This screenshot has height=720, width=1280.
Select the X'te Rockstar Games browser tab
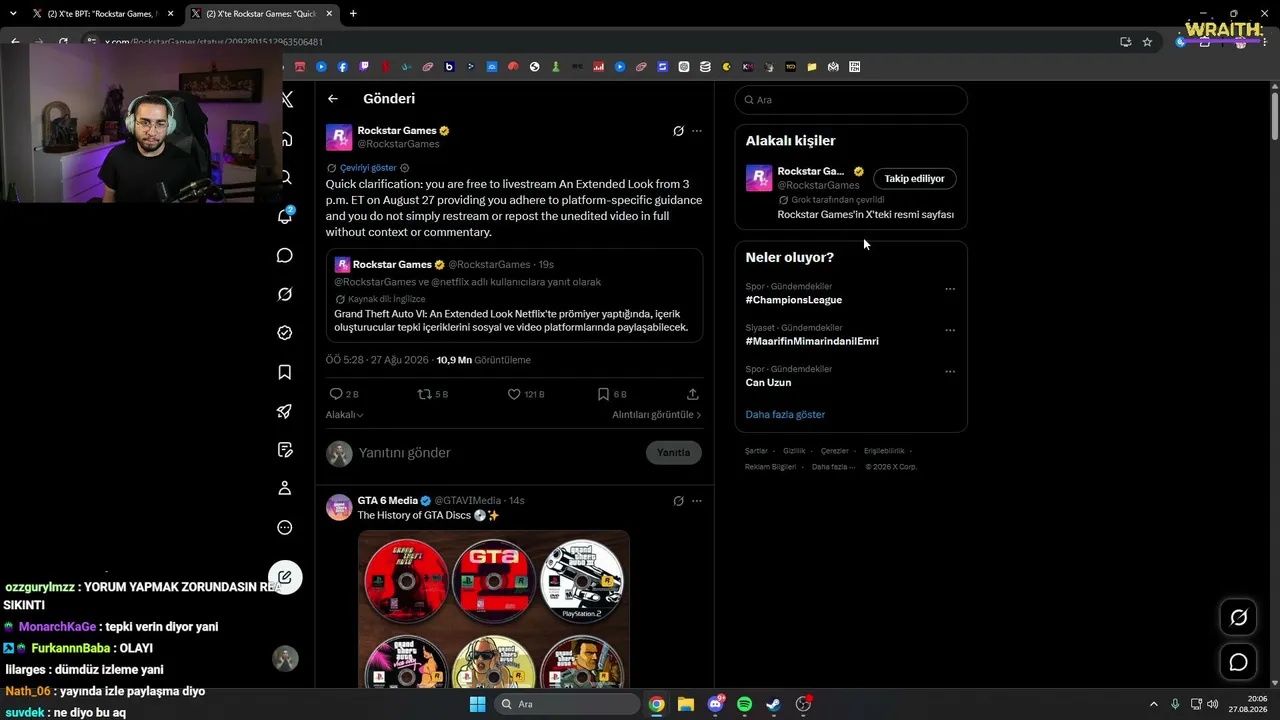[262, 13]
